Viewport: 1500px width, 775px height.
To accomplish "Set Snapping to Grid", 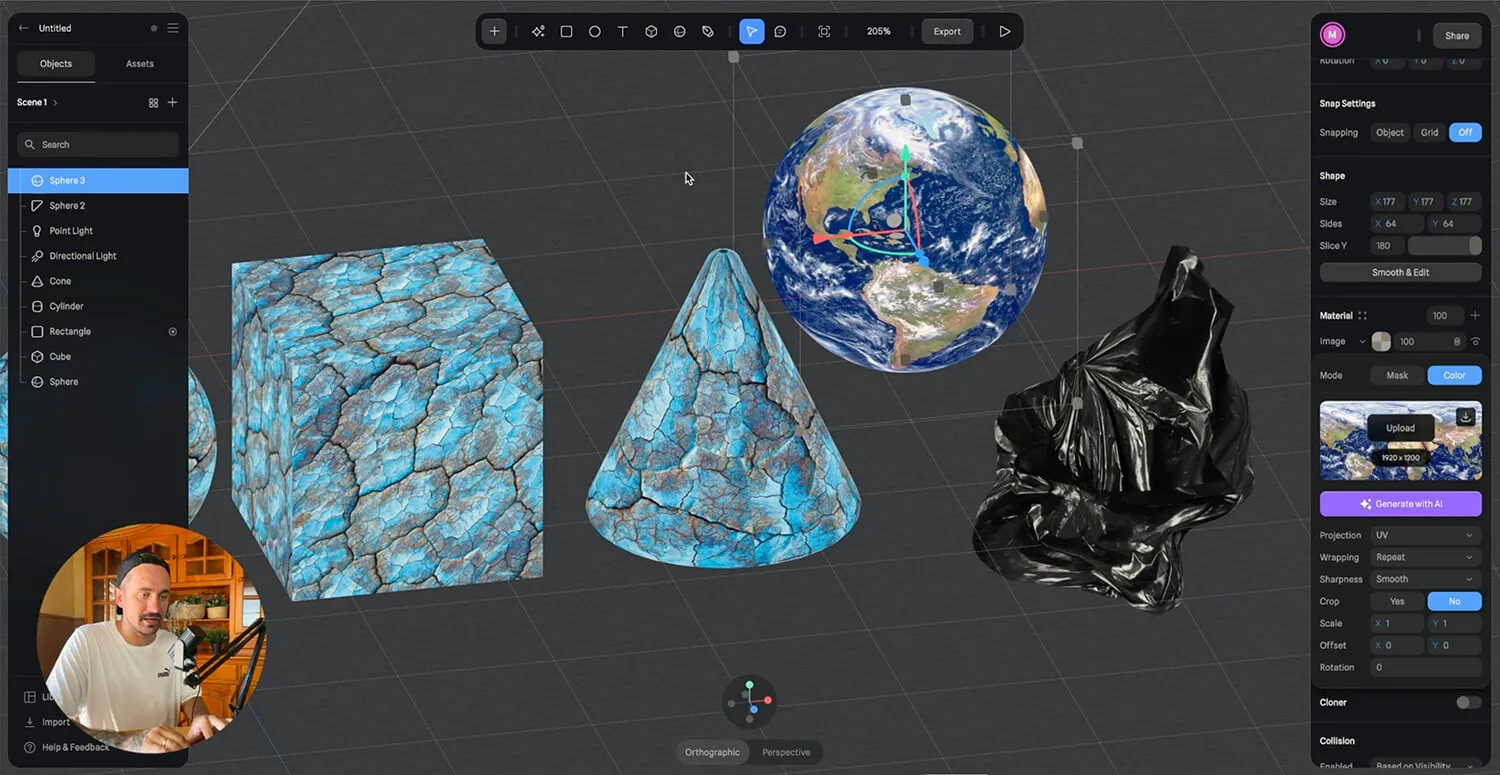I will [x=1429, y=132].
